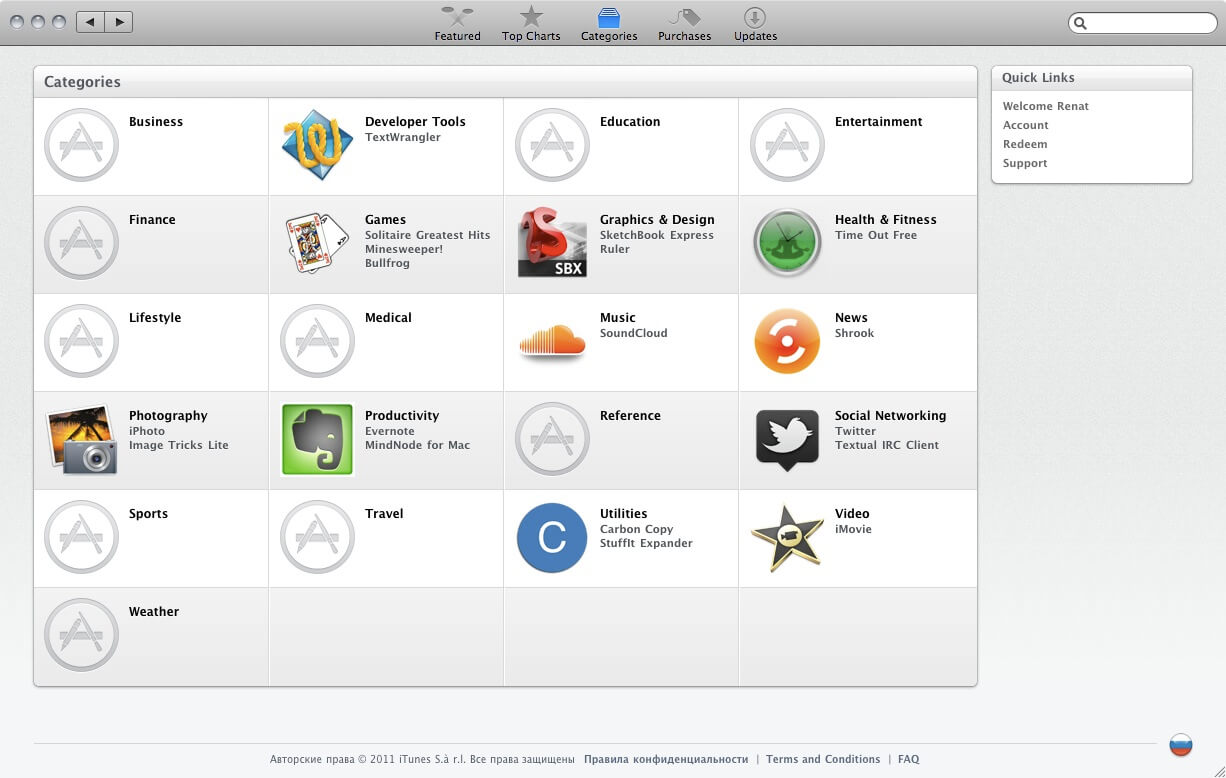Open the Graphics & Design category title
This screenshot has height=778, width=1226.
[x=657, y=219]
